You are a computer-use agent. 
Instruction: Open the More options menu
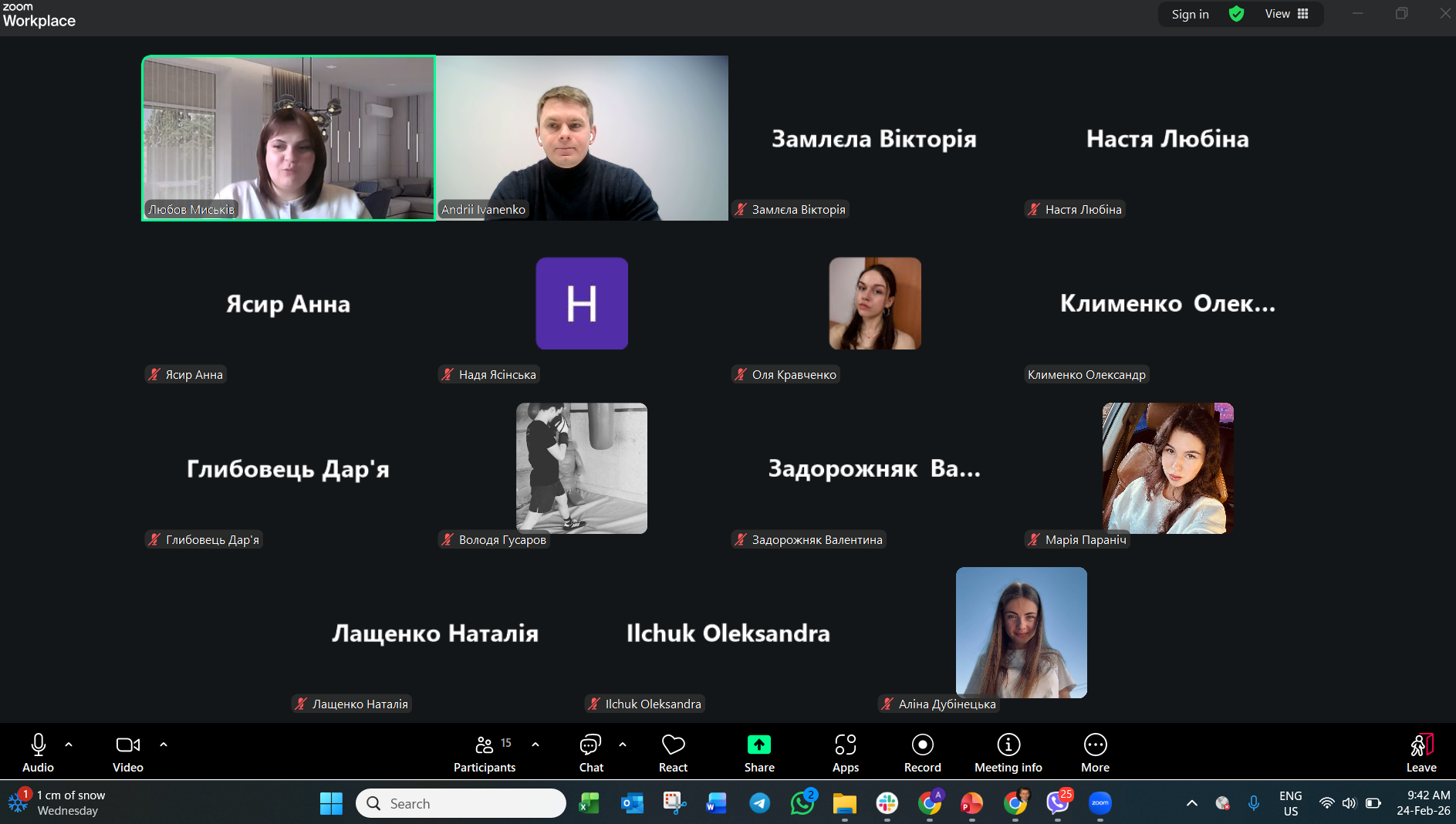click(1095, 752)
